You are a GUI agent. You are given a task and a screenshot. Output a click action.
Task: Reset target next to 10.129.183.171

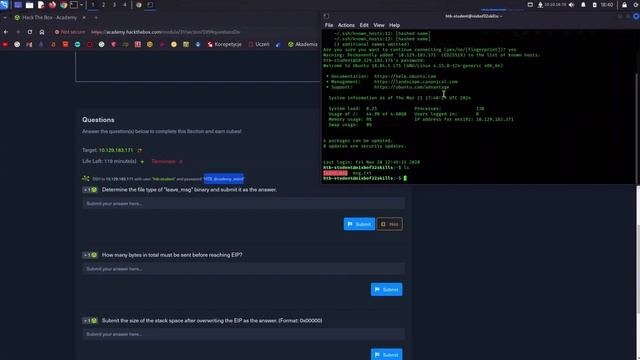tap(140, 150)
